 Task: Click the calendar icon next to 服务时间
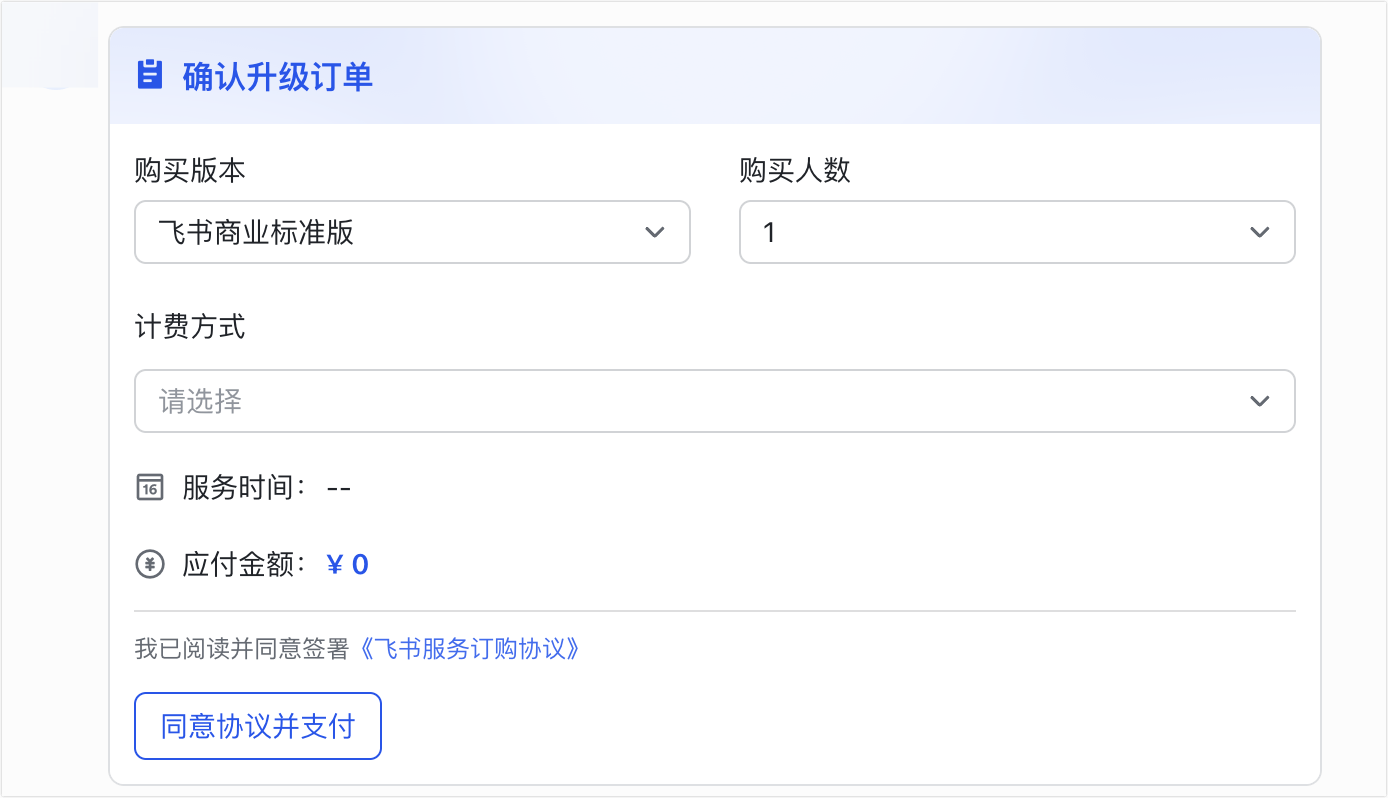point(149,489)
